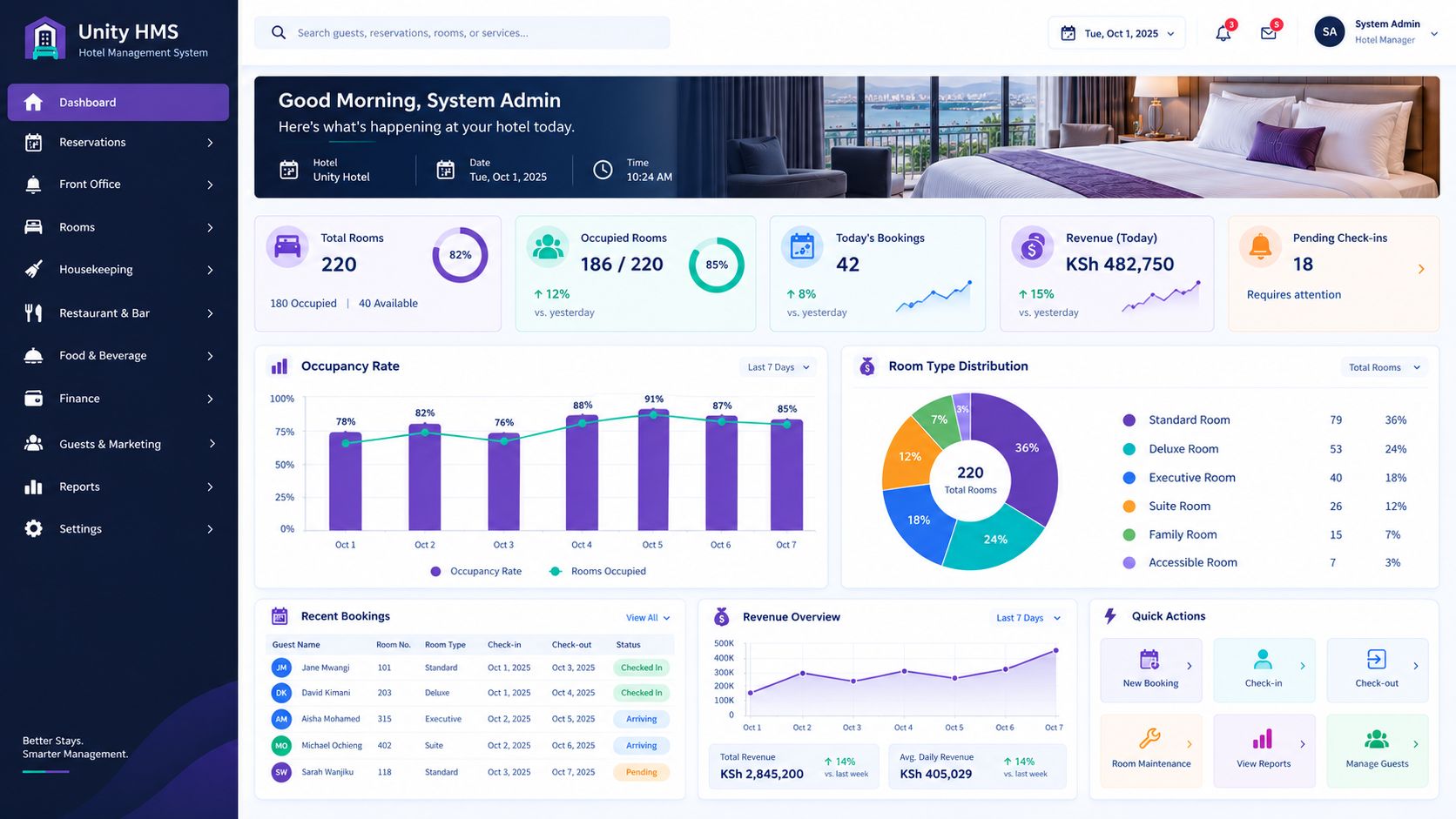Click the SA user avatar
This screenshot has width=1456, height=819.
[x=1329, y=32]
